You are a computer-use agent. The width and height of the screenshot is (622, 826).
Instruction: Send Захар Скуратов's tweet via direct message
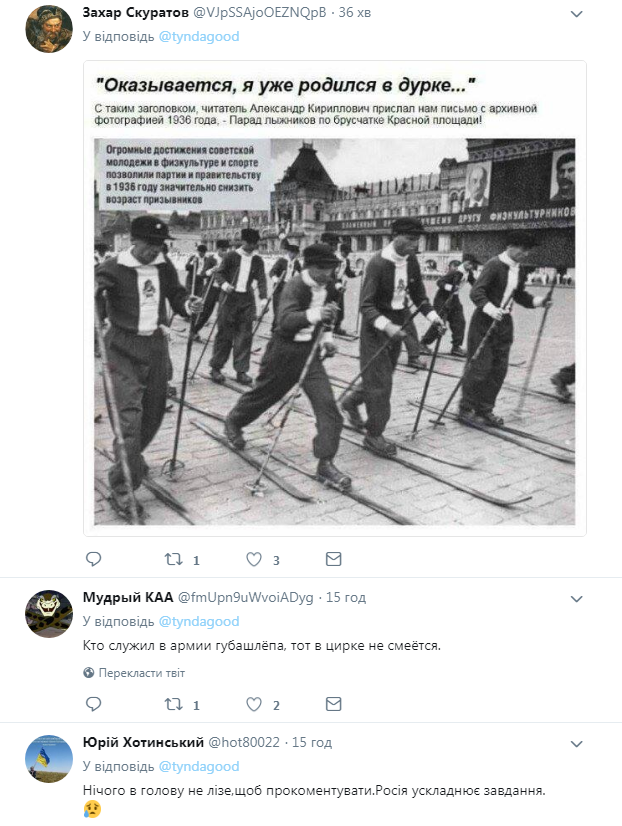pyautogui.click(x=333, y=559)
